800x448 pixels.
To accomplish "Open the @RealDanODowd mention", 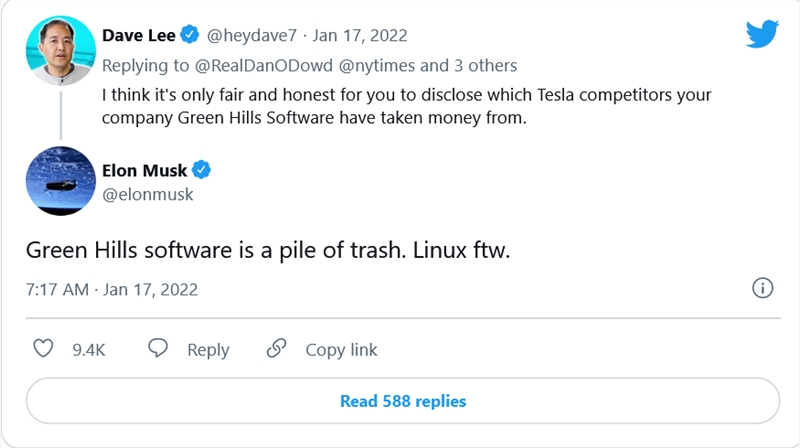I will tap(264, 65).
